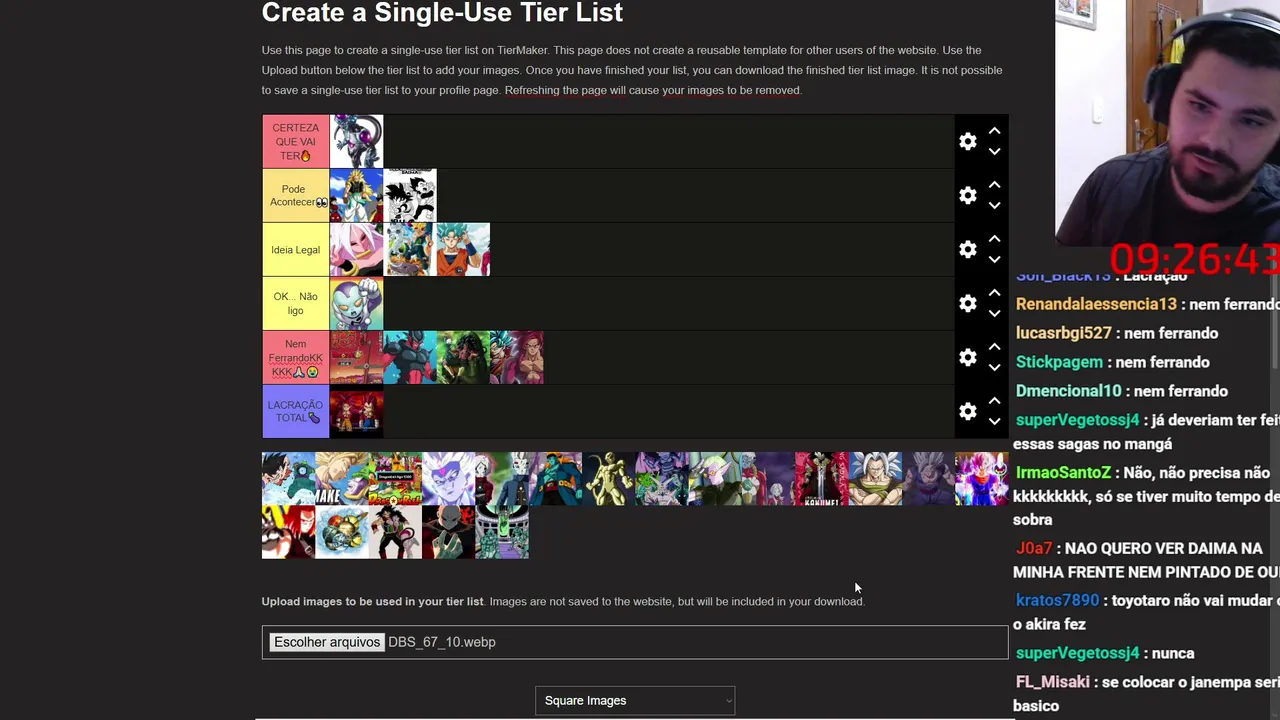
Task: Select the first image in Pode Acontecer tier
Action: [x=357, y=196]
